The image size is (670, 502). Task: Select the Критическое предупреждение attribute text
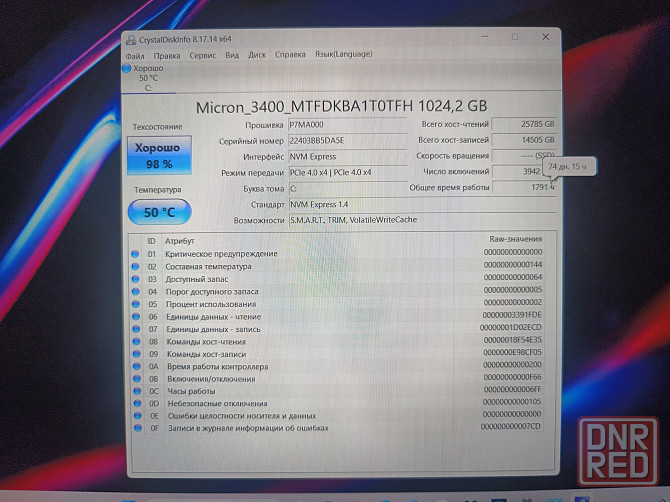click(221, 254)
